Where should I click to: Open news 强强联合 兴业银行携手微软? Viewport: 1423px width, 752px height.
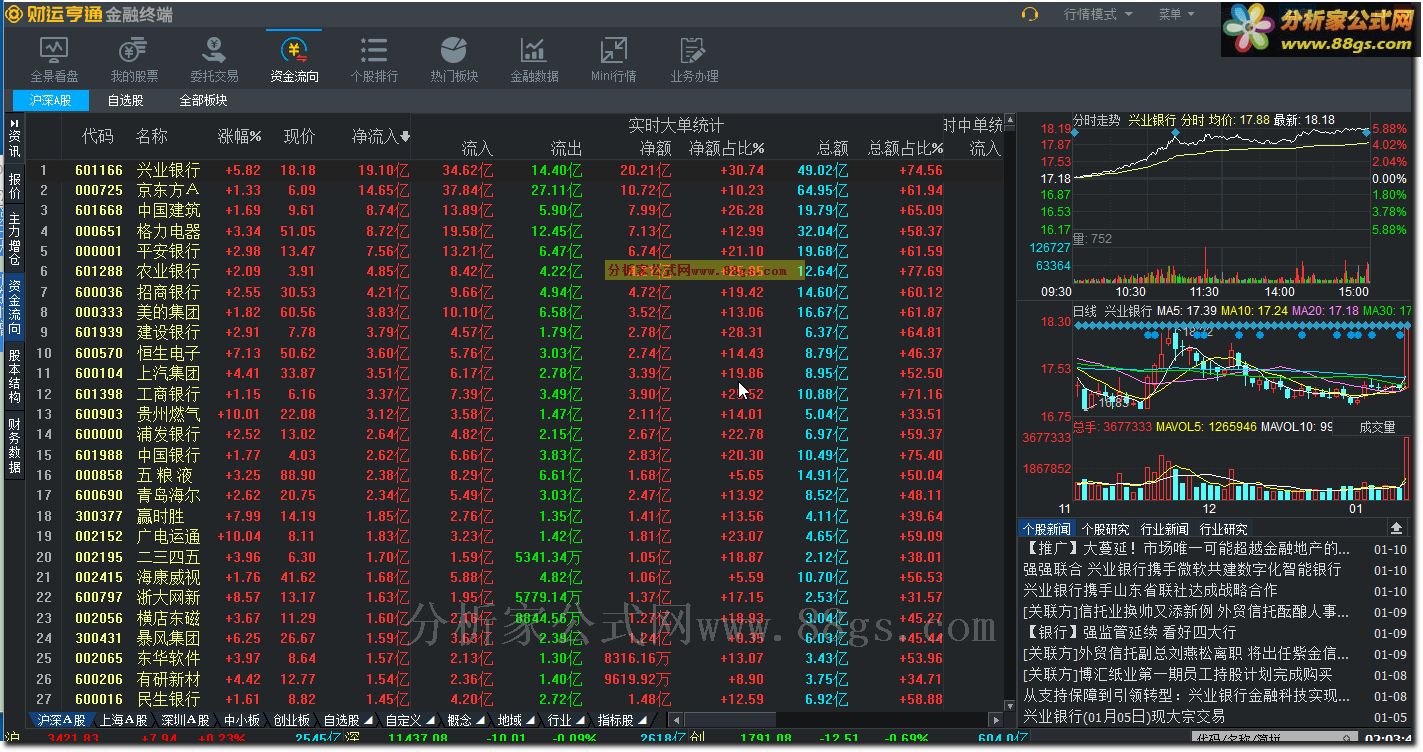coord(1182,569)
